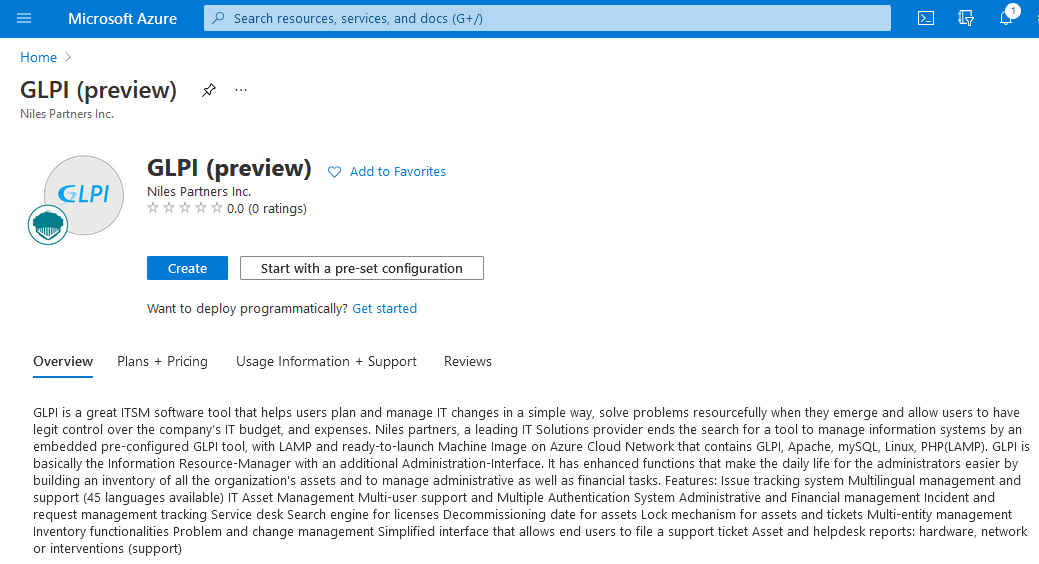This screenshot has width=1039, height=564.
Task: Switch to the Reviews tab
Action: coord(468,361)
